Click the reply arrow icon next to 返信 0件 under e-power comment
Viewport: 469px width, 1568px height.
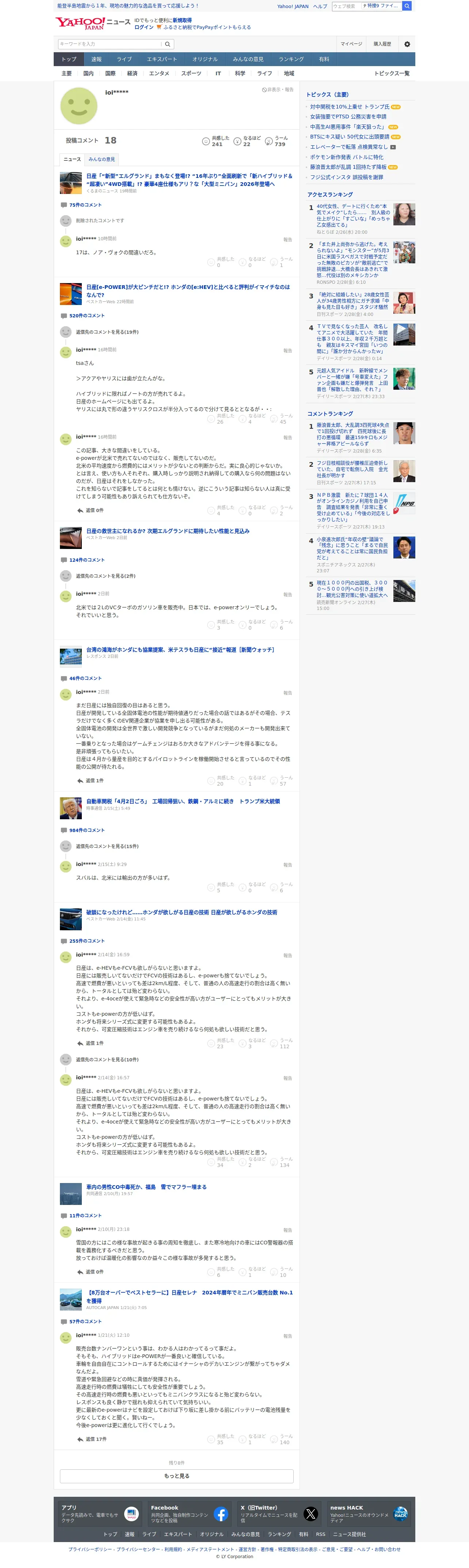80,510
